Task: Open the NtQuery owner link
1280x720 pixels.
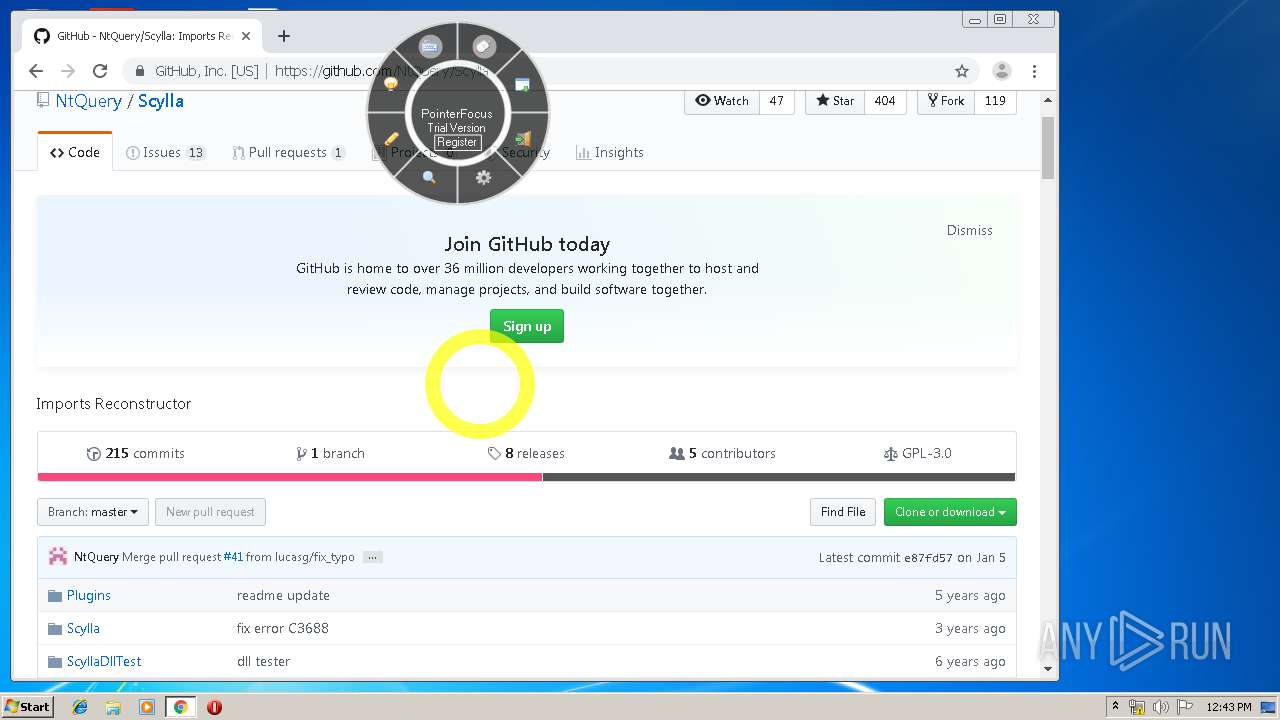Action: point(88,101)
